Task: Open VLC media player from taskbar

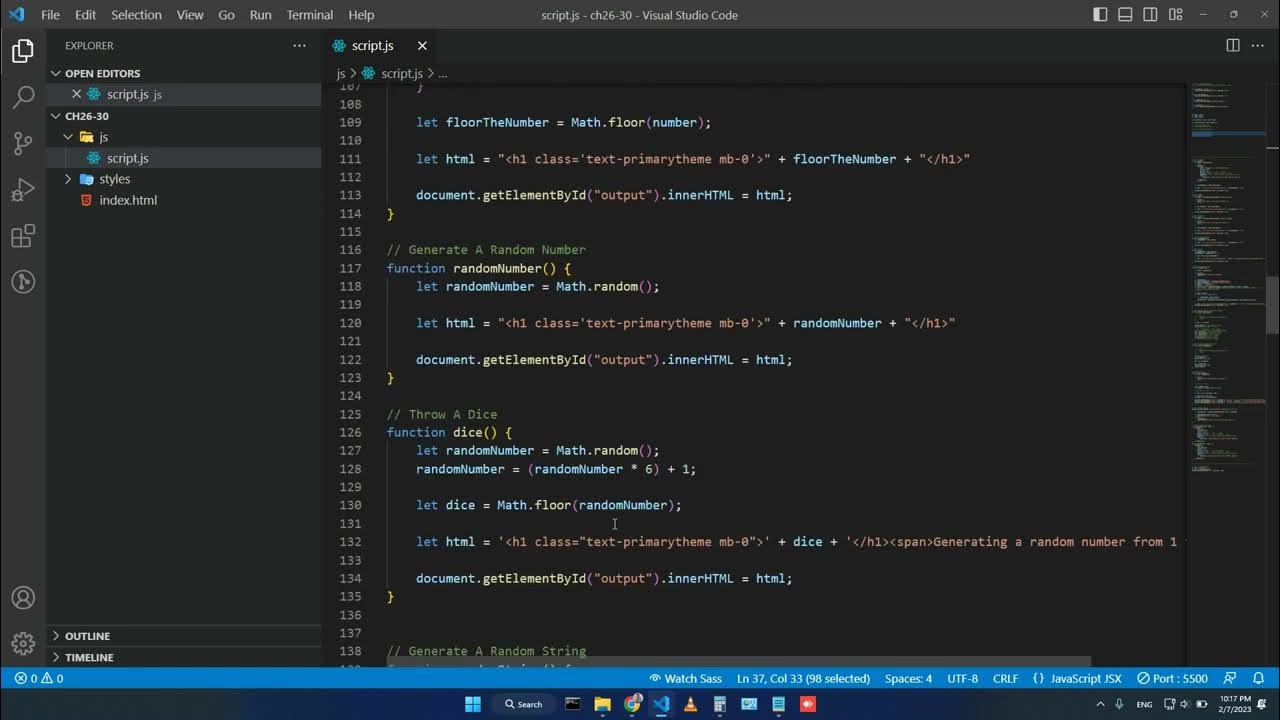Action: 690,704
